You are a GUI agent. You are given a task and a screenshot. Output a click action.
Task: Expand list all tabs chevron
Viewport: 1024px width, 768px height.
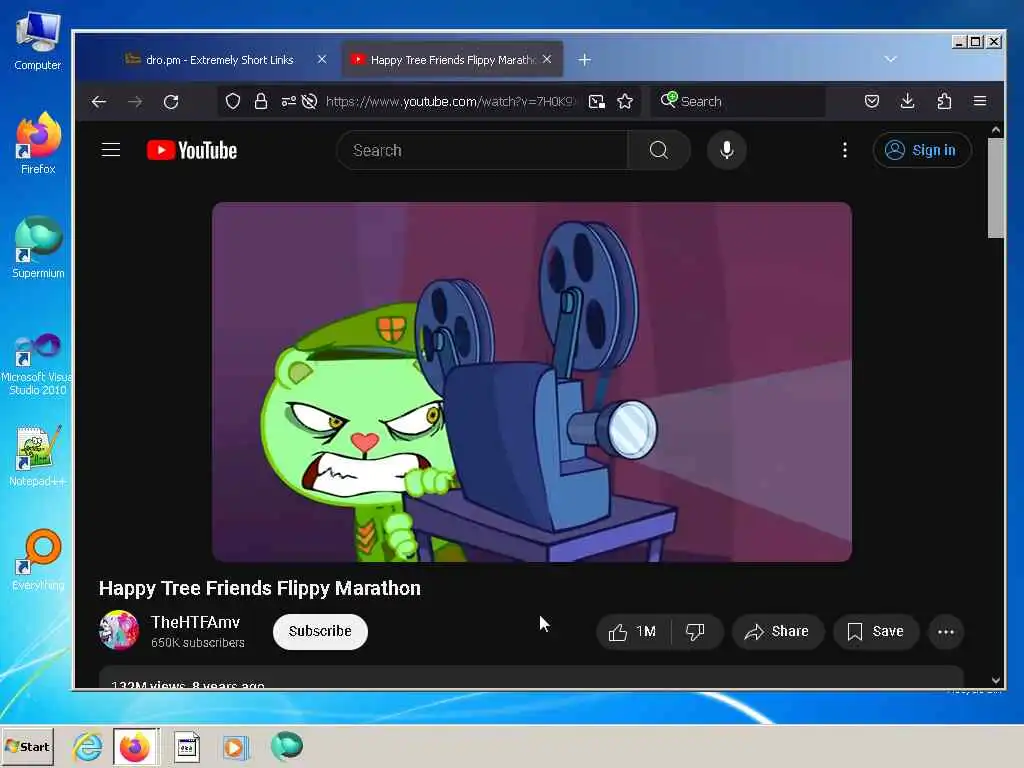[890, 59]
